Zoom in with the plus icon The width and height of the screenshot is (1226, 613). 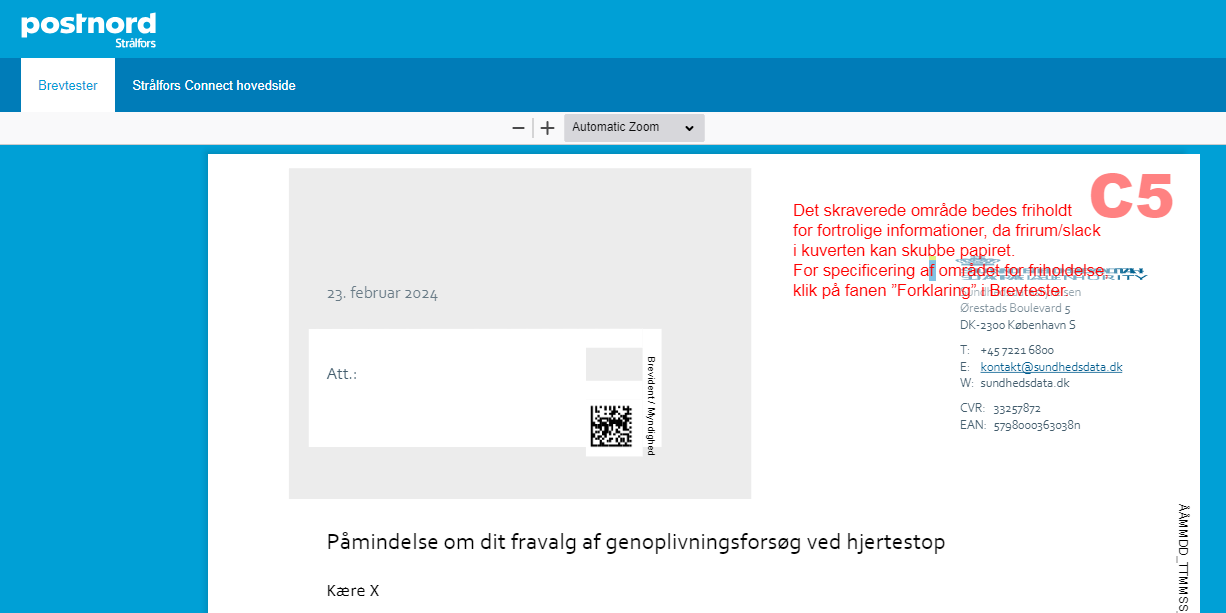pos(547,128)
